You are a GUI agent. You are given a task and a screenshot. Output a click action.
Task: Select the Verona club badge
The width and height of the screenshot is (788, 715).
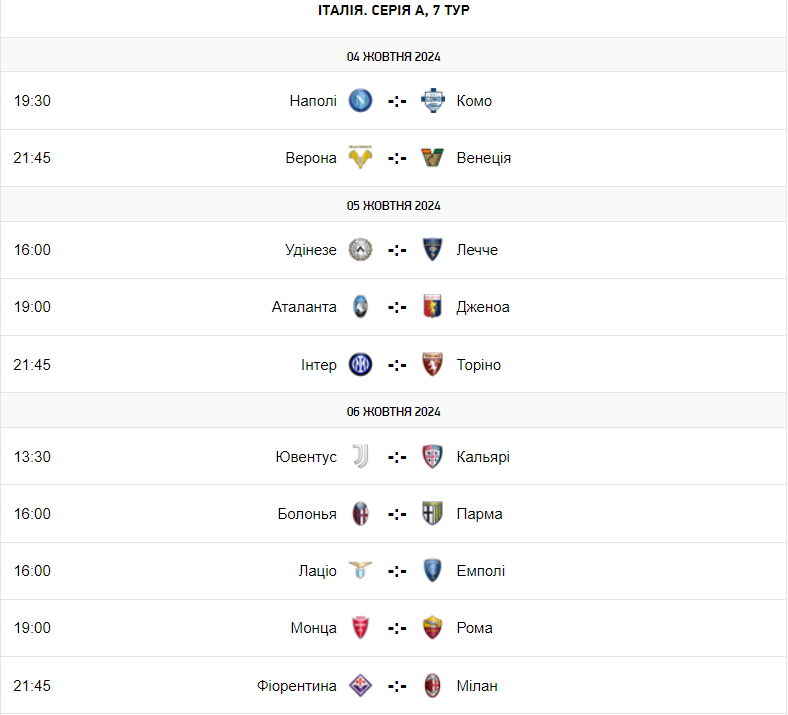[360, 158]
